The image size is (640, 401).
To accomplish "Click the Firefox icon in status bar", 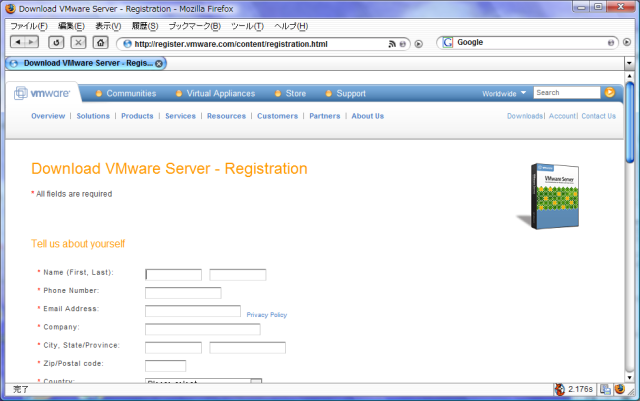I will (x=619, y=389).
